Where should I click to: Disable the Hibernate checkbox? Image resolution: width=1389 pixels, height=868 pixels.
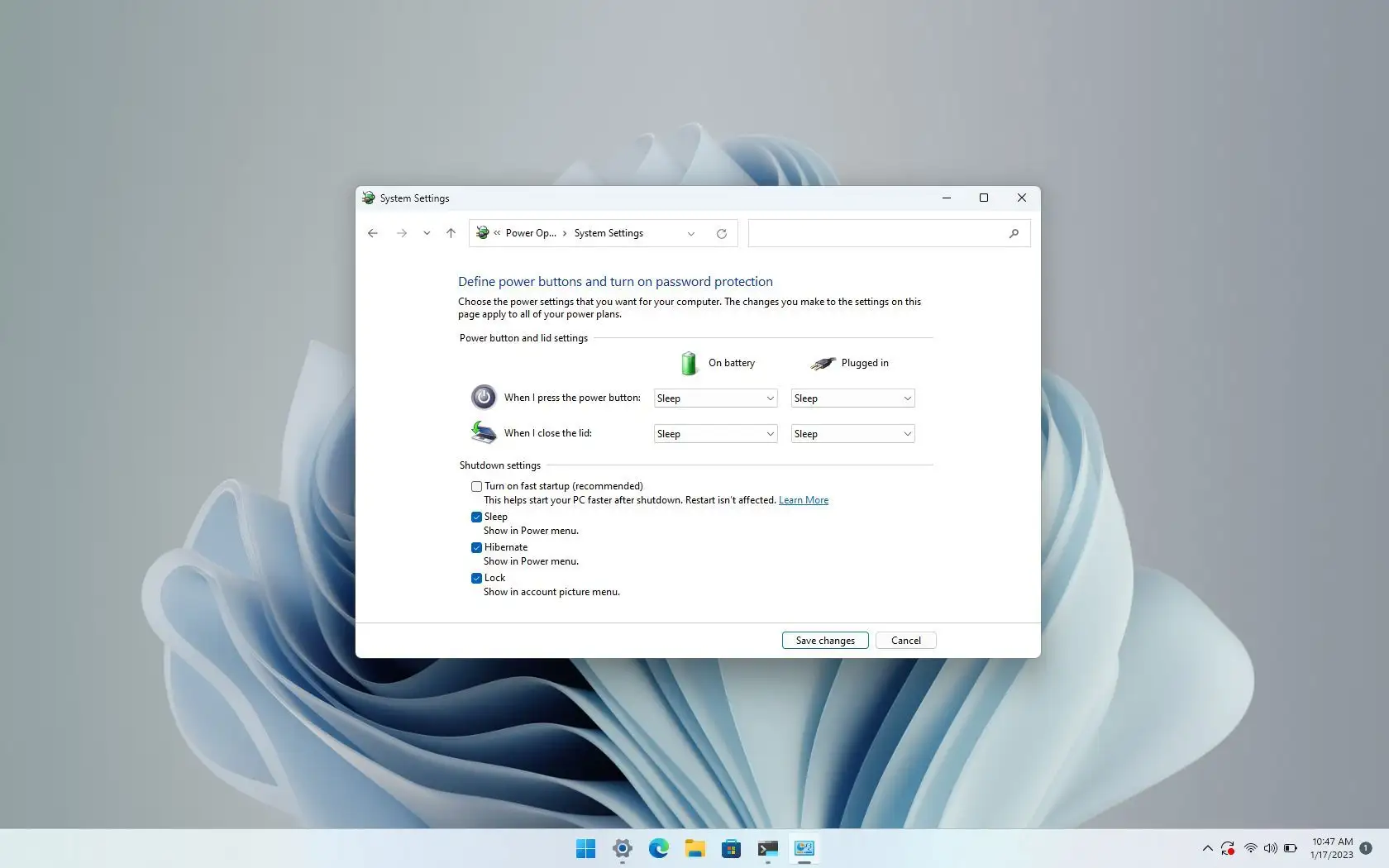click(476, 547)
